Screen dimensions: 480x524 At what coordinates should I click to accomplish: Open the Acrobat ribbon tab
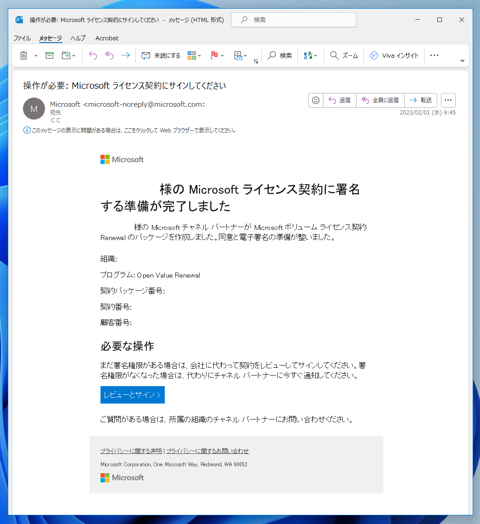click(107, 38)
